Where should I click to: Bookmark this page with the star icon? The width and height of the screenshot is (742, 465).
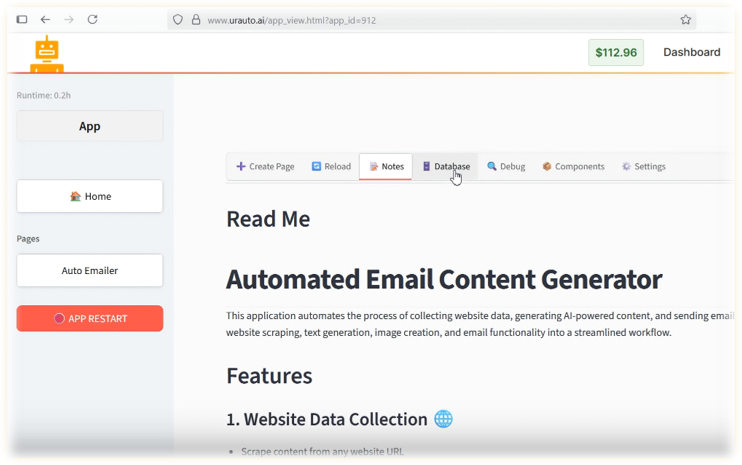point(685,19)
